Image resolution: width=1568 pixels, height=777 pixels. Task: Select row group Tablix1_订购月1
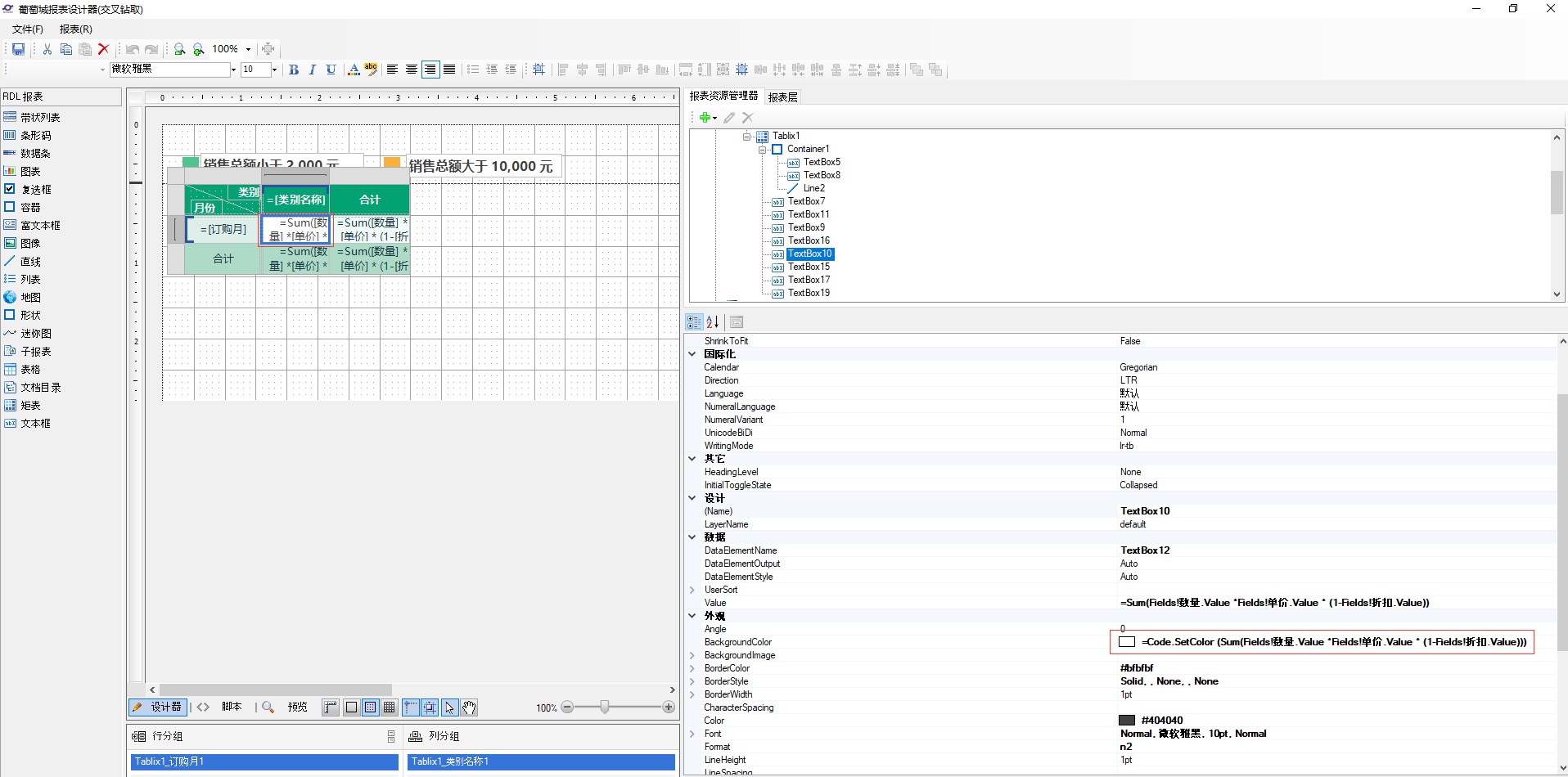coord(264,761)
